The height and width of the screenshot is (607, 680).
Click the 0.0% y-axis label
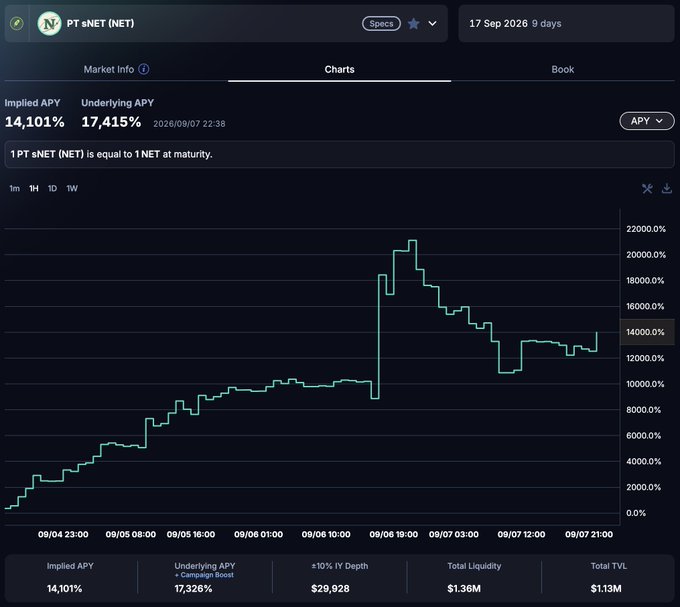[636, 513]
